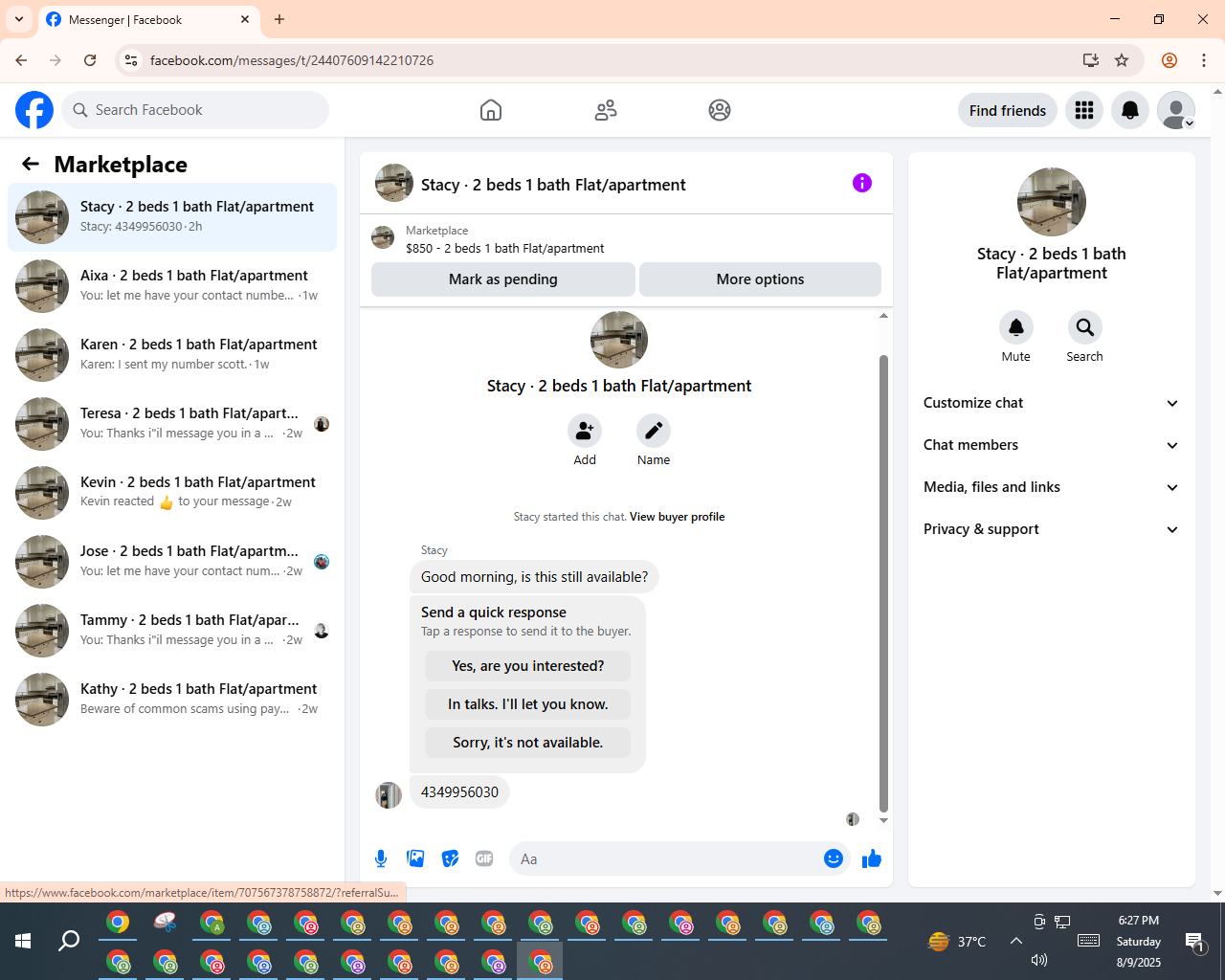
Task: Attach a photo using the image icon
Action: point(415,858)
